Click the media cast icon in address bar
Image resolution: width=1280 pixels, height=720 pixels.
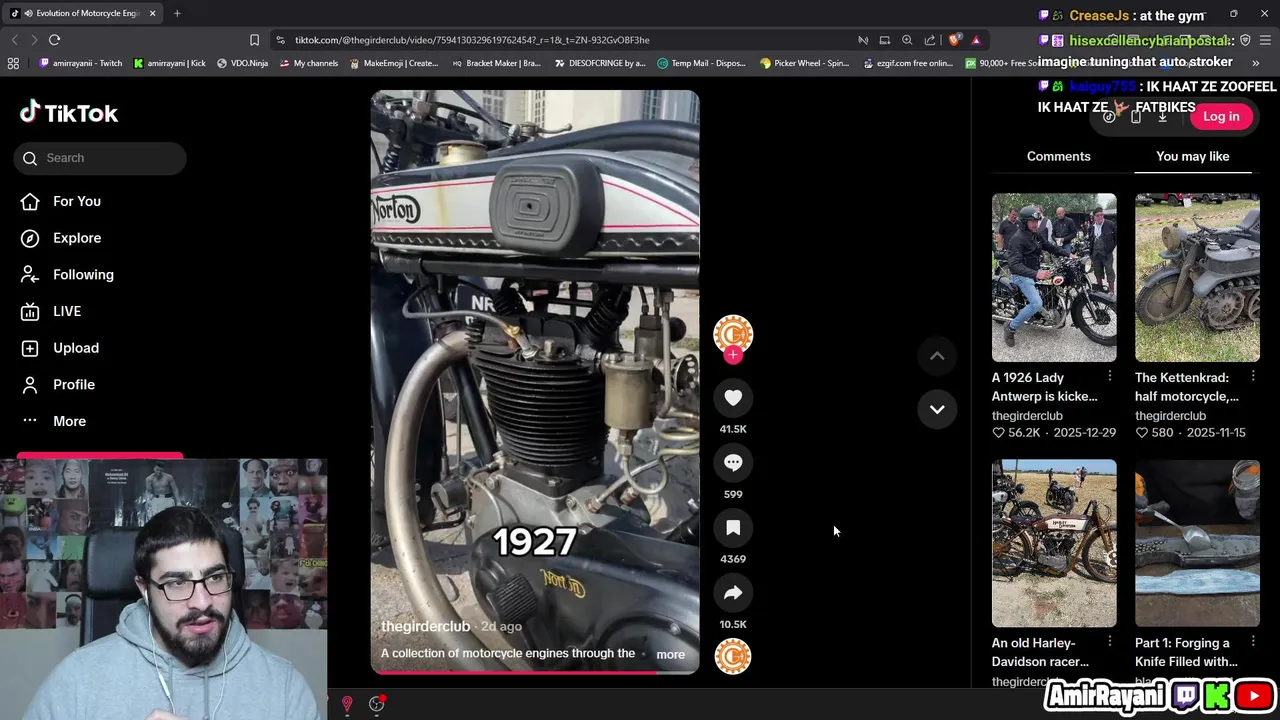(884, 40)
